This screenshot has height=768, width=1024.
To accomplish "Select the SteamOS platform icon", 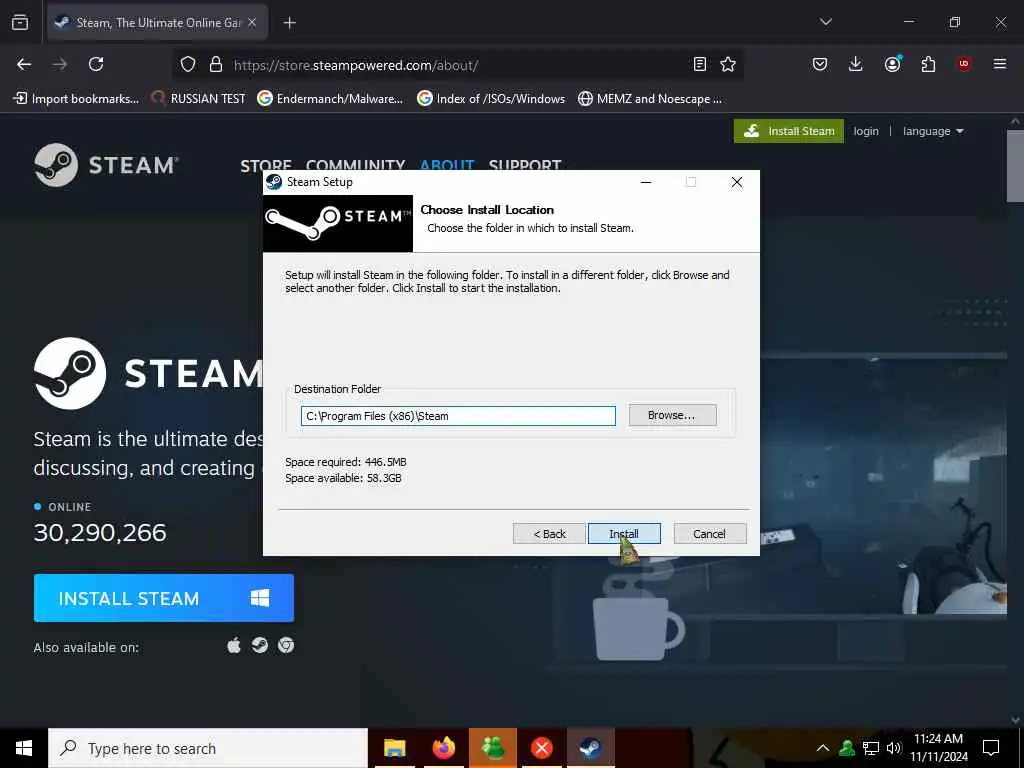I will [260, 645].
